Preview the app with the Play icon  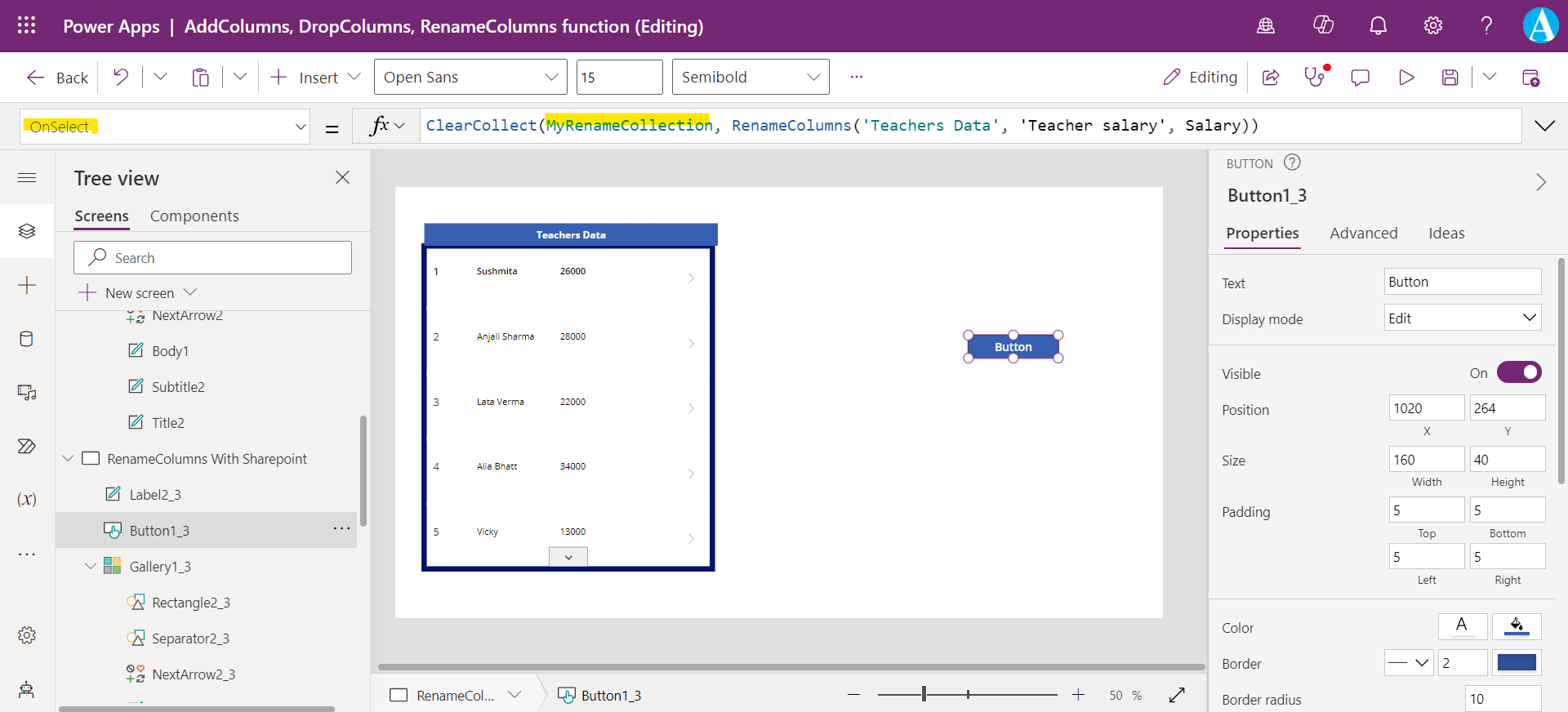1405,78
